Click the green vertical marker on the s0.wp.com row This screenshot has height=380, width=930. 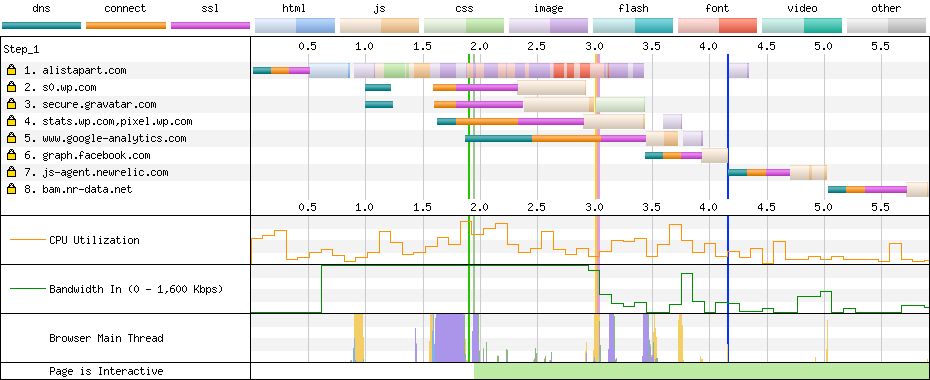coord(469,87)
